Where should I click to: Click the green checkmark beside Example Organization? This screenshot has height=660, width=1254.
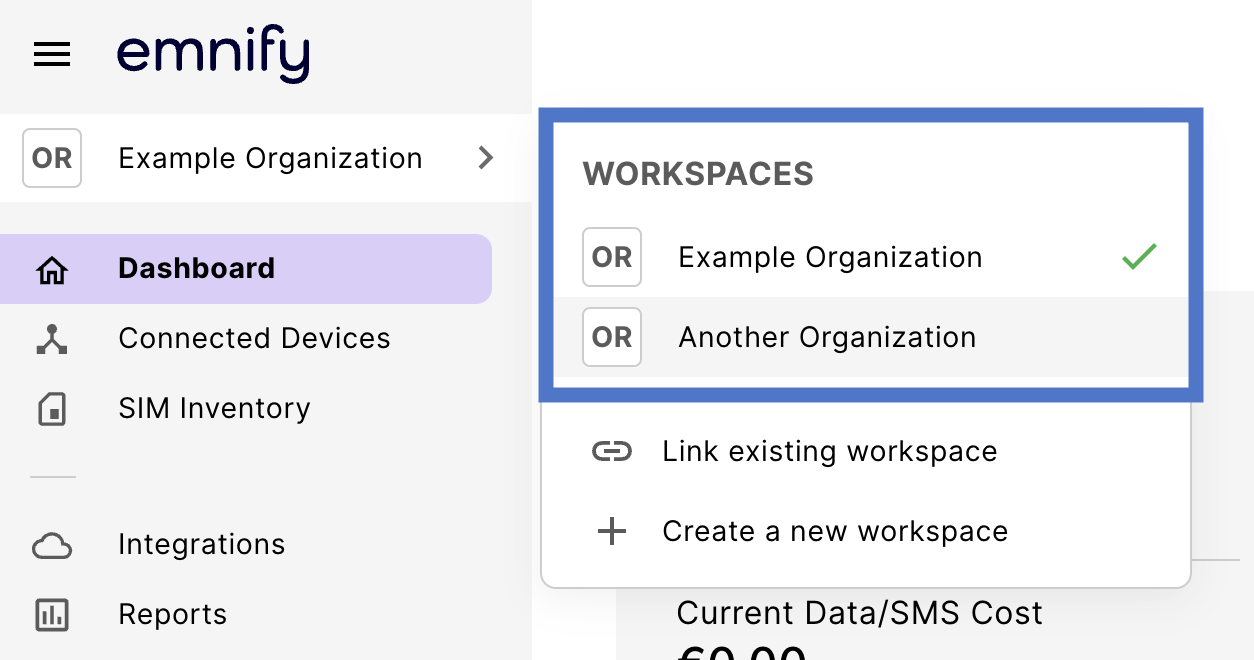(1139, 257)
